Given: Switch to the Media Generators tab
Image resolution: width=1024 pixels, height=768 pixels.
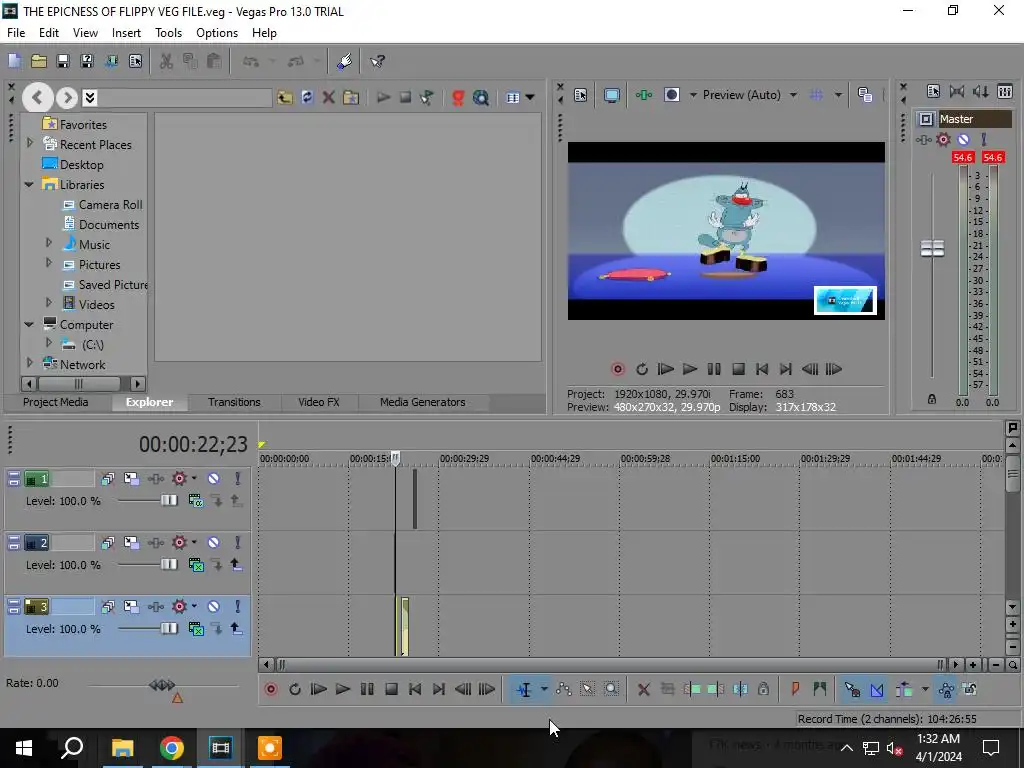Looking at the screenshot, I should point(423,402).
